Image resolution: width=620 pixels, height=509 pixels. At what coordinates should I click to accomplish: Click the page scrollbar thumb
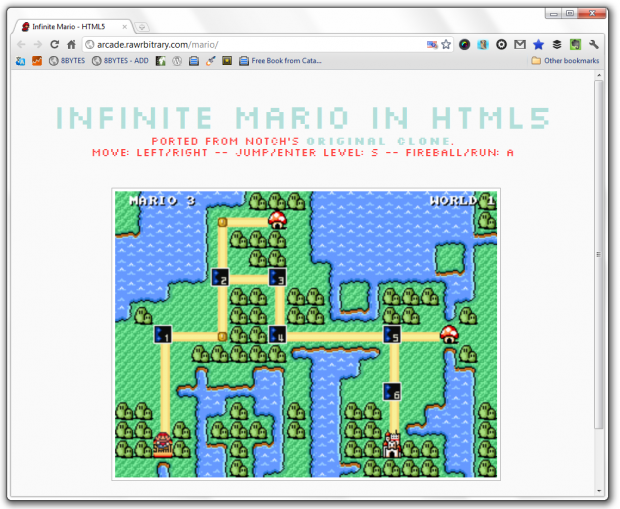(x=599, y=254)
